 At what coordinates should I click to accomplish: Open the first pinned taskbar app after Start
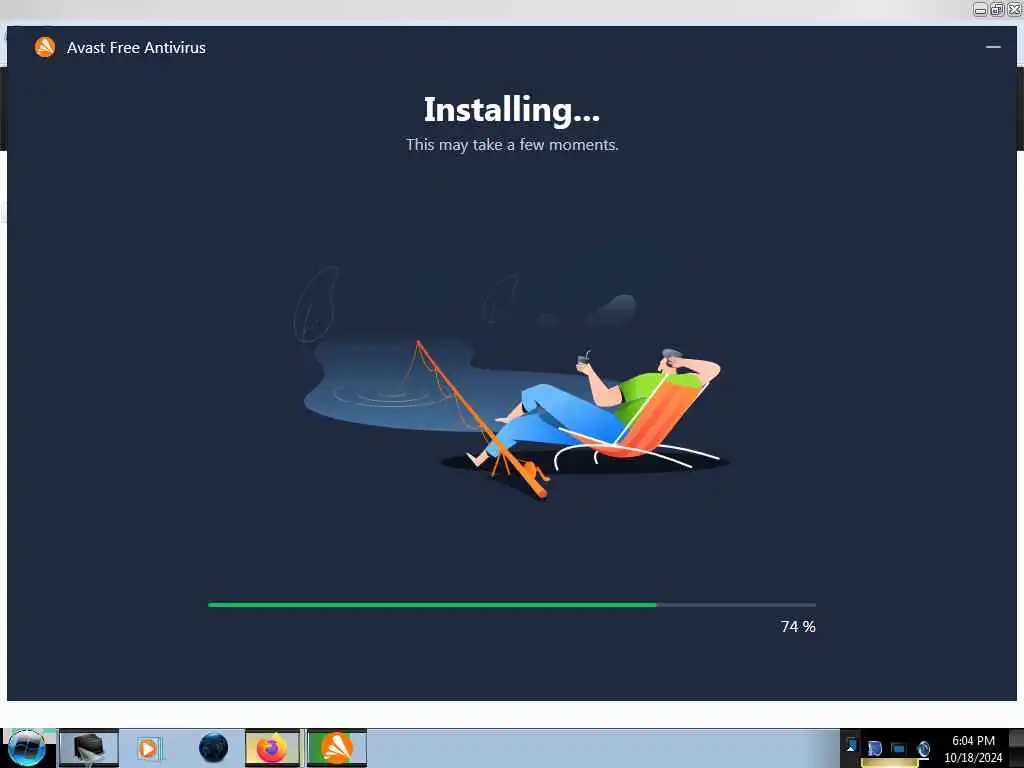[89, 748]
